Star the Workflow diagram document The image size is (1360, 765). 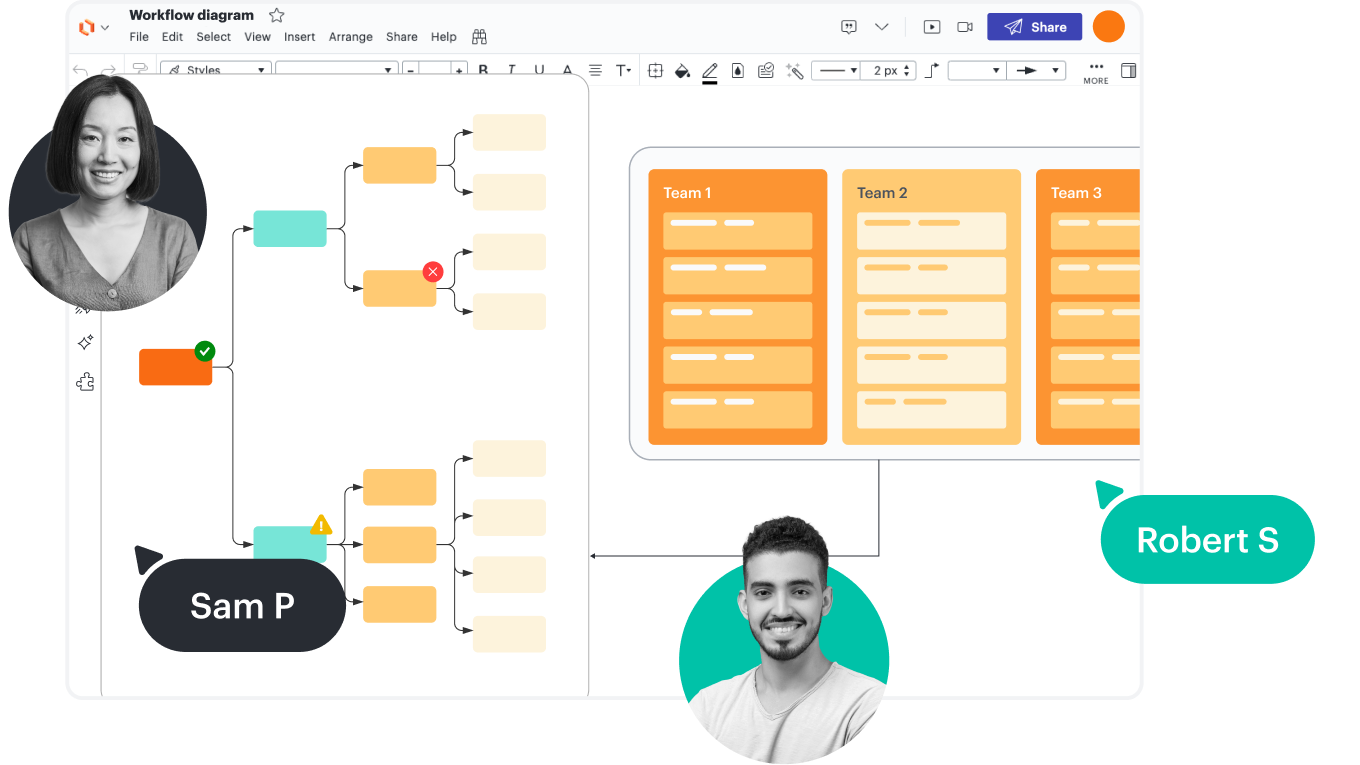click(277, 15)
